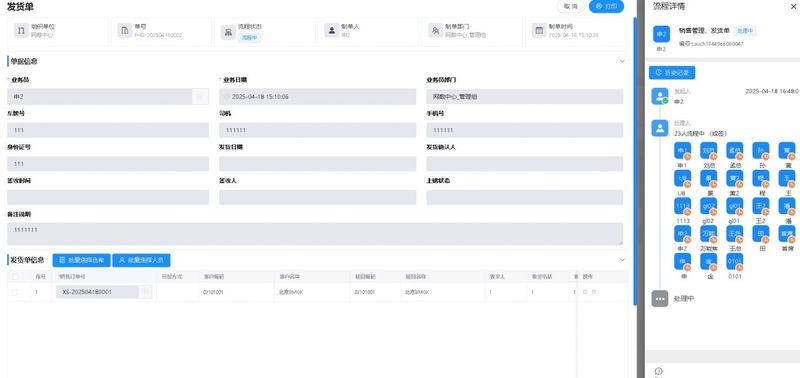Click the 刘总 handler avatar
The width and height of the screenshot is (800, 378).
[708, 151]
